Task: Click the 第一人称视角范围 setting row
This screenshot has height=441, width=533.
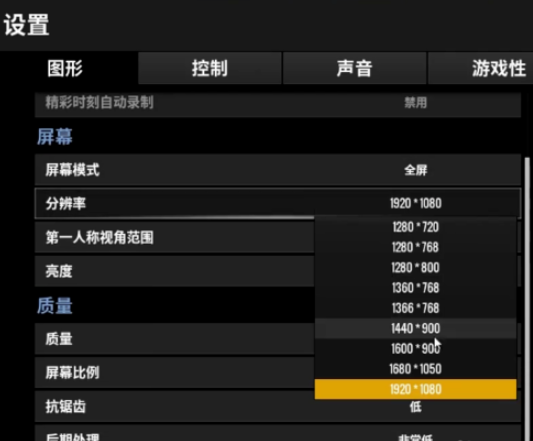Action: point(174,237)
